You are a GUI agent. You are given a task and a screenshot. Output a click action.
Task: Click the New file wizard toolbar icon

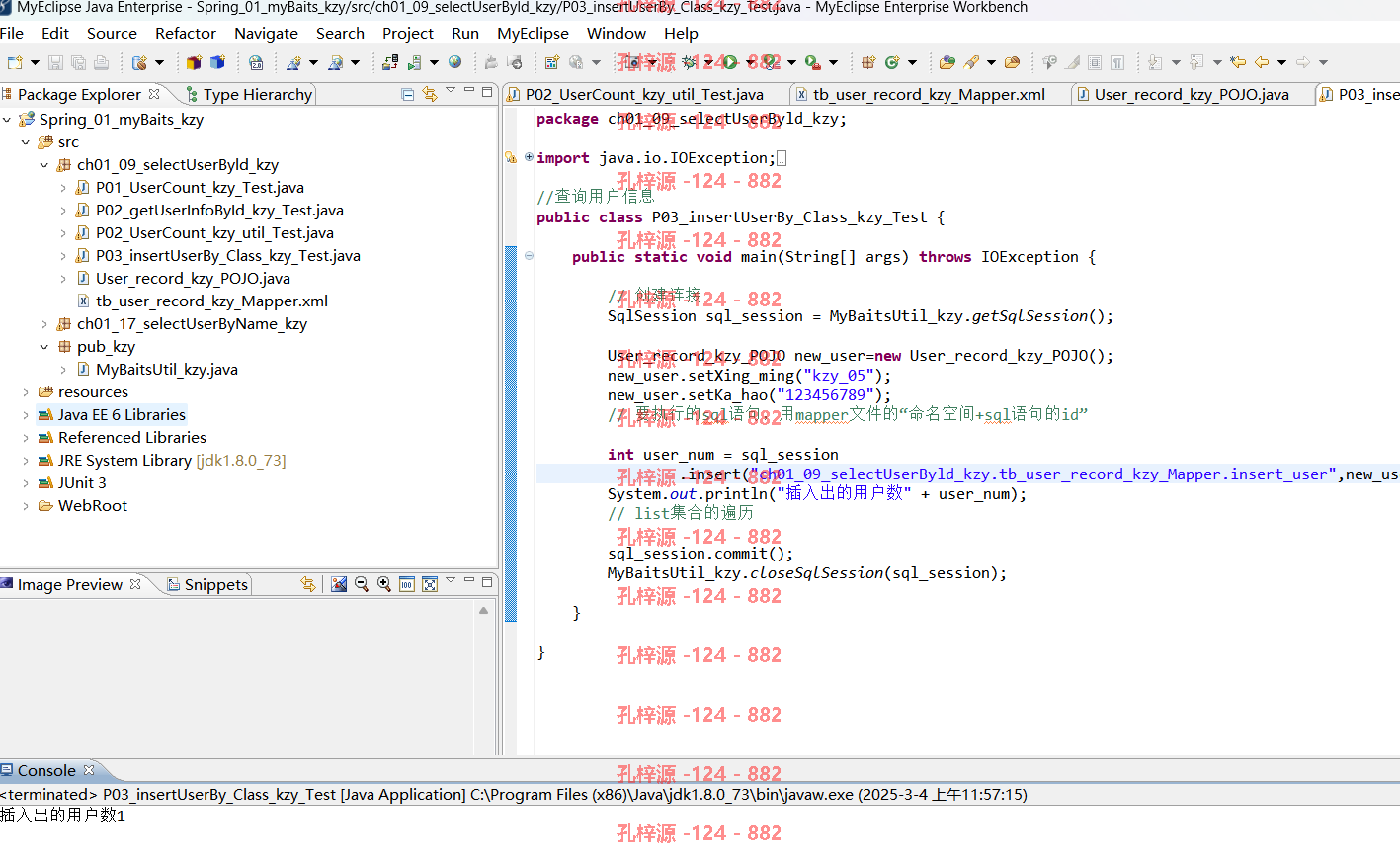(x=15, y=62)
